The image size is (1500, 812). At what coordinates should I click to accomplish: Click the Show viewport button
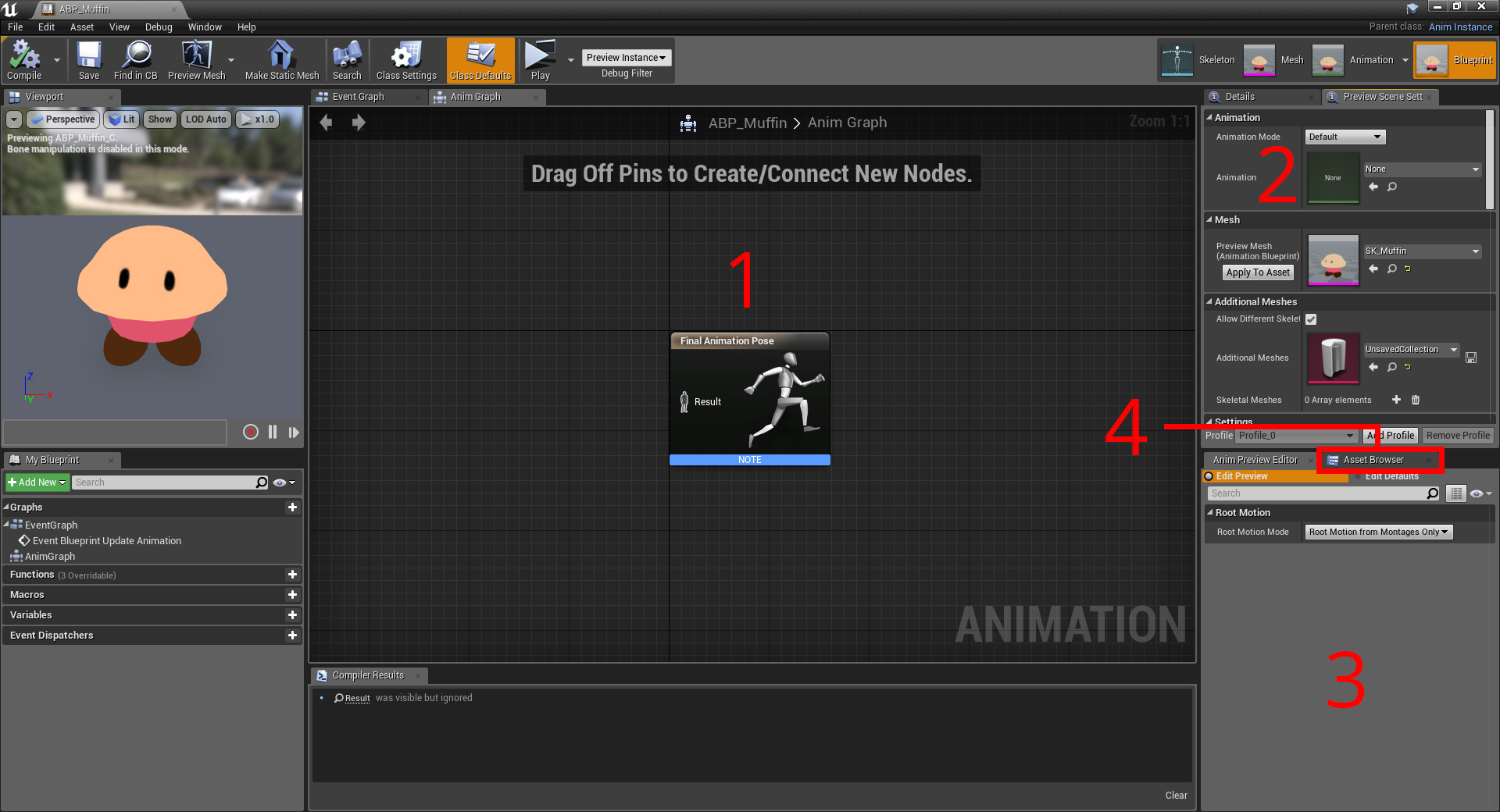click(x=160, y=119)
